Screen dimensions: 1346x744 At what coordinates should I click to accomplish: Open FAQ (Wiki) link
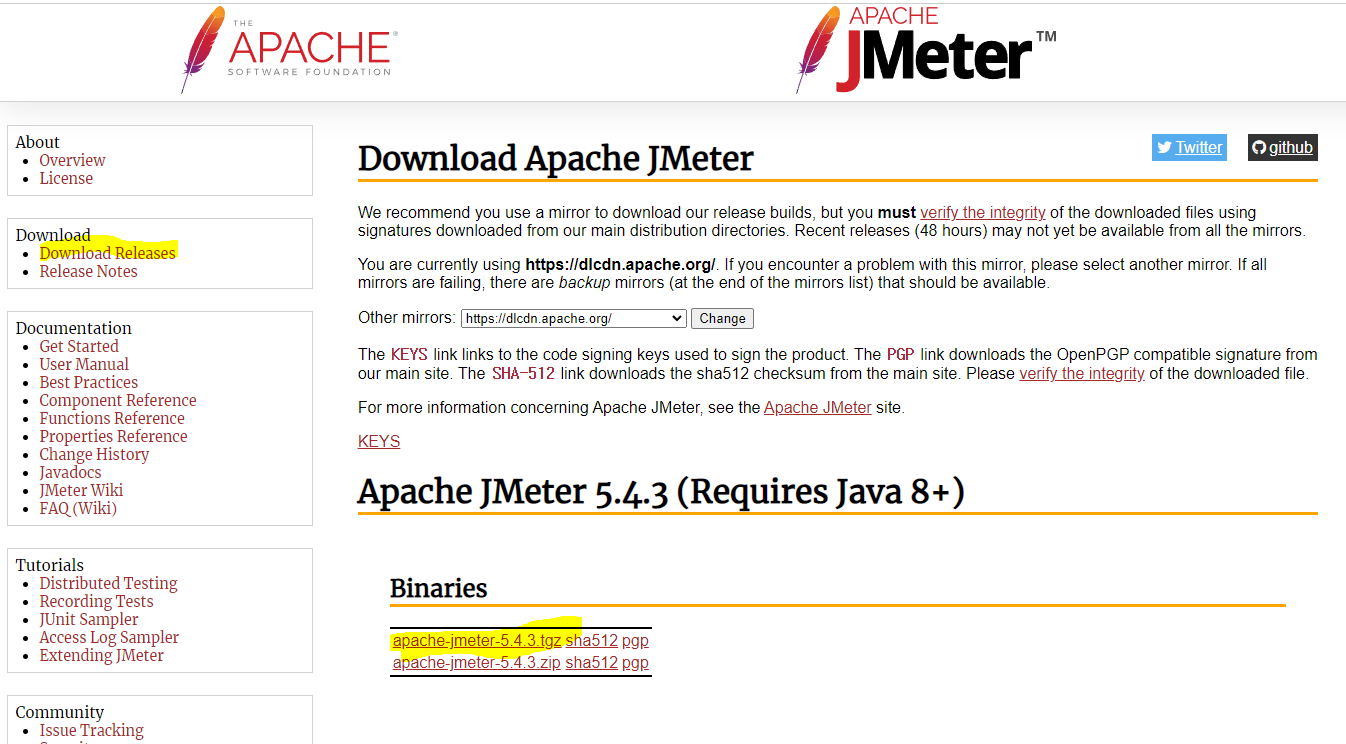[78, 508]
